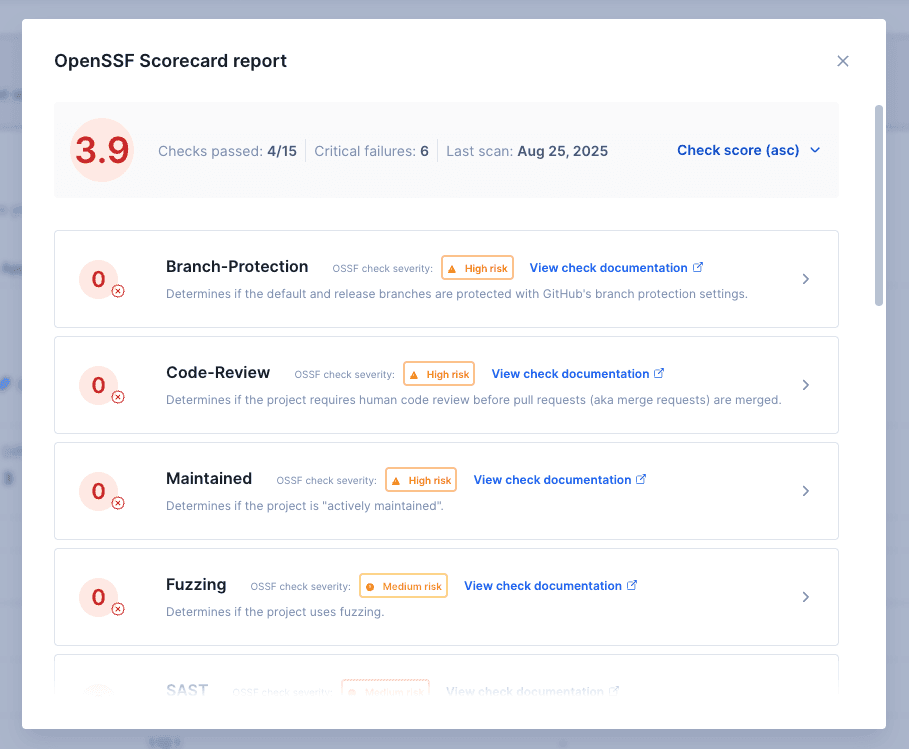
Task: Open the Code-Review check documentation
Action: click(570, 373)
